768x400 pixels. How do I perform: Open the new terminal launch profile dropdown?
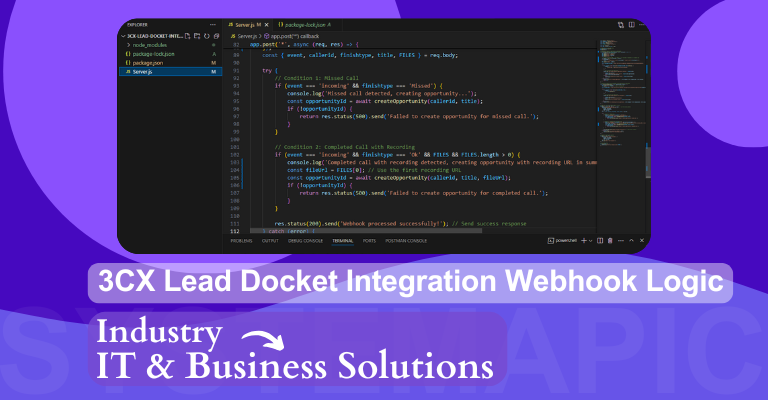591,241
